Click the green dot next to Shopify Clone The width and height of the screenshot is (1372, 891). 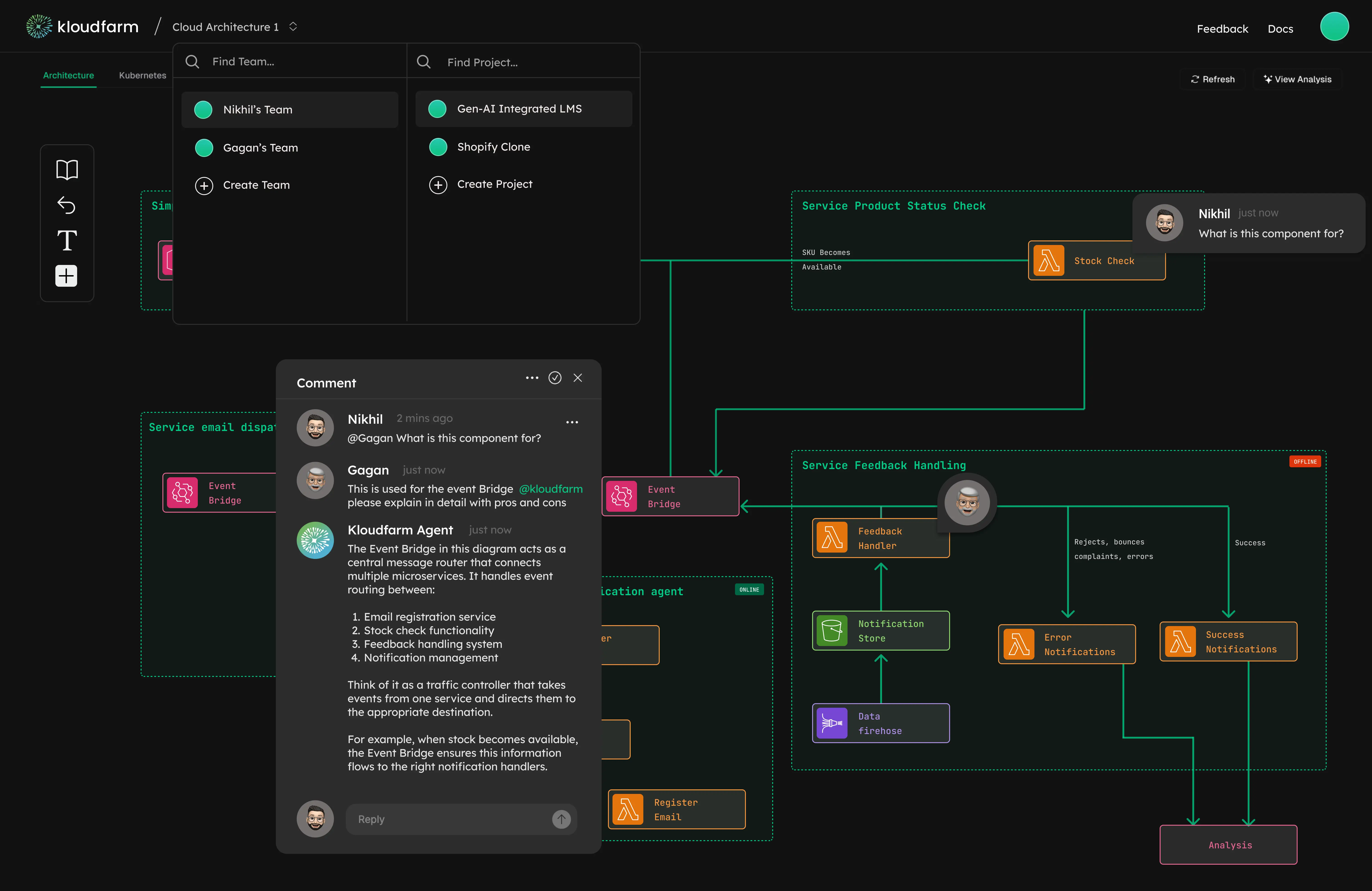[x=438, y=147]
